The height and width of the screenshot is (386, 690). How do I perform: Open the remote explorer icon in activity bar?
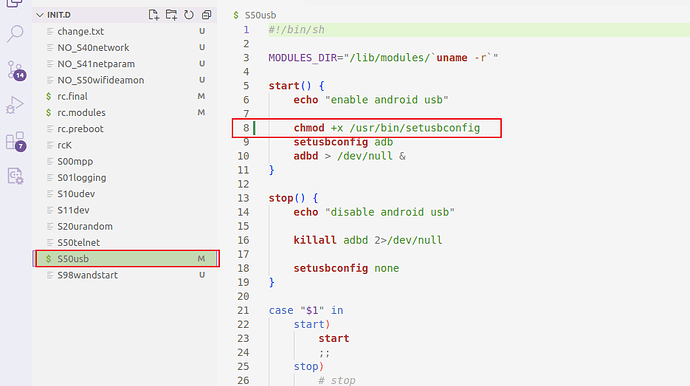pos(15,176)
